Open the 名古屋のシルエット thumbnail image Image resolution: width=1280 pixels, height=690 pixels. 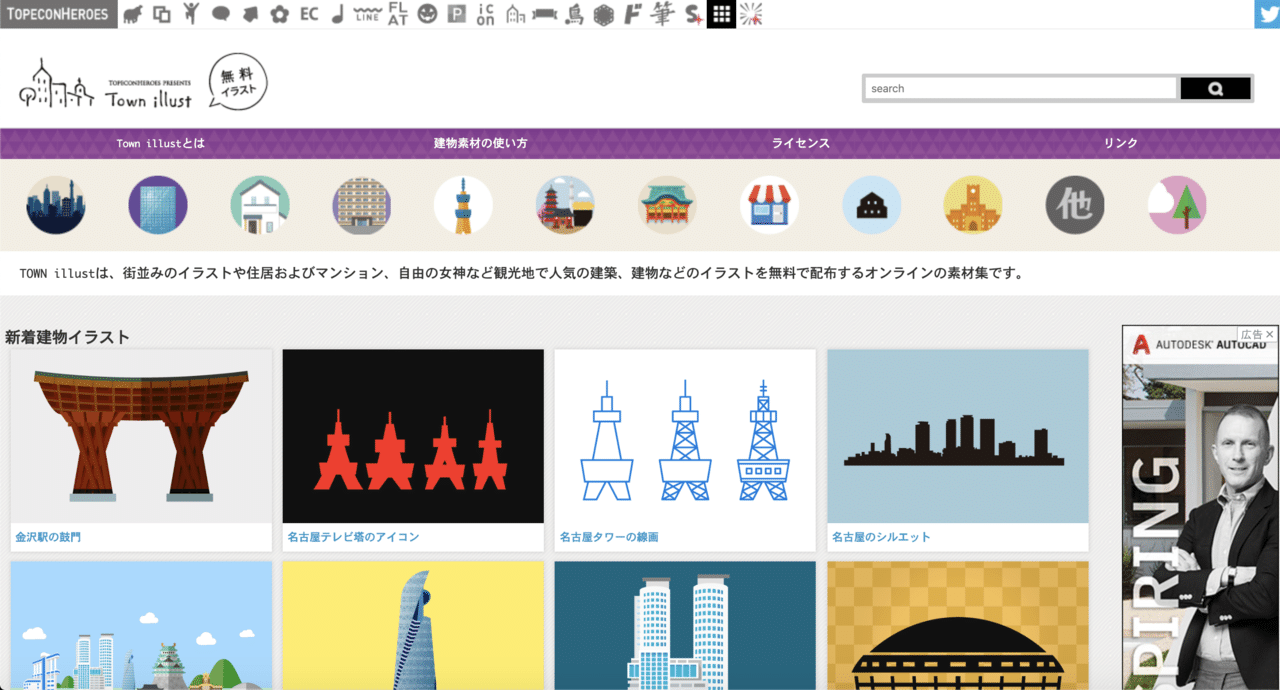click(x=957, y=435)
